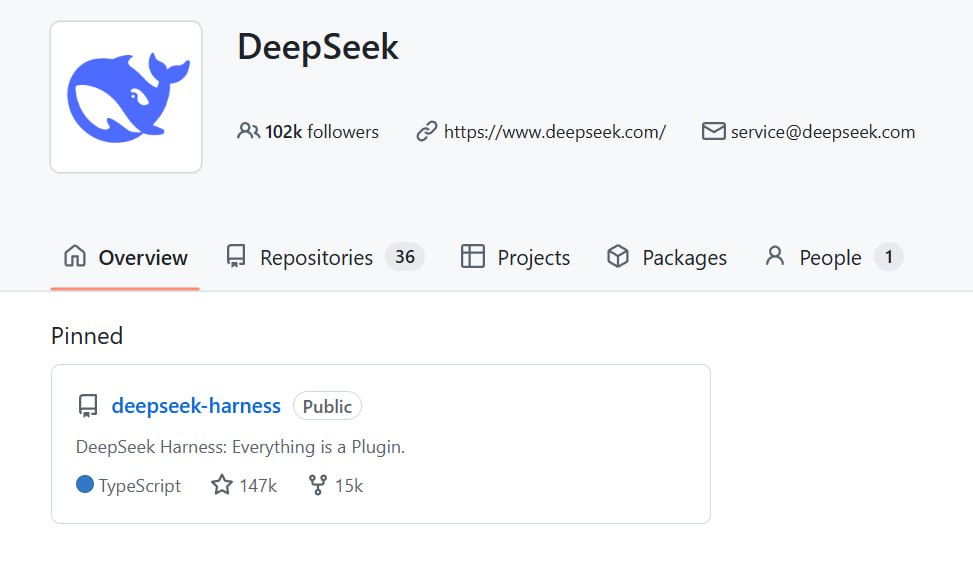Click the People person icon
This screenshot has height=567, width=973.
pos(775,256)
